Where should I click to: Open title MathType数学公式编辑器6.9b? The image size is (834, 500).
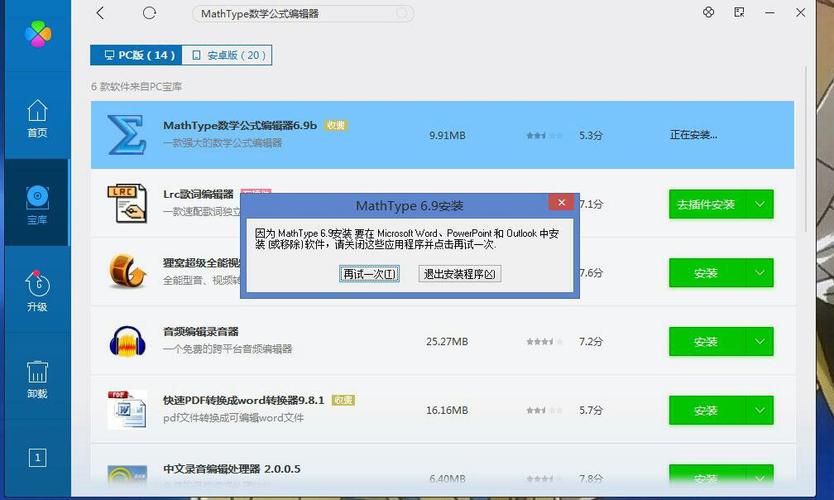pyautogui.click(x=240, y=126)
